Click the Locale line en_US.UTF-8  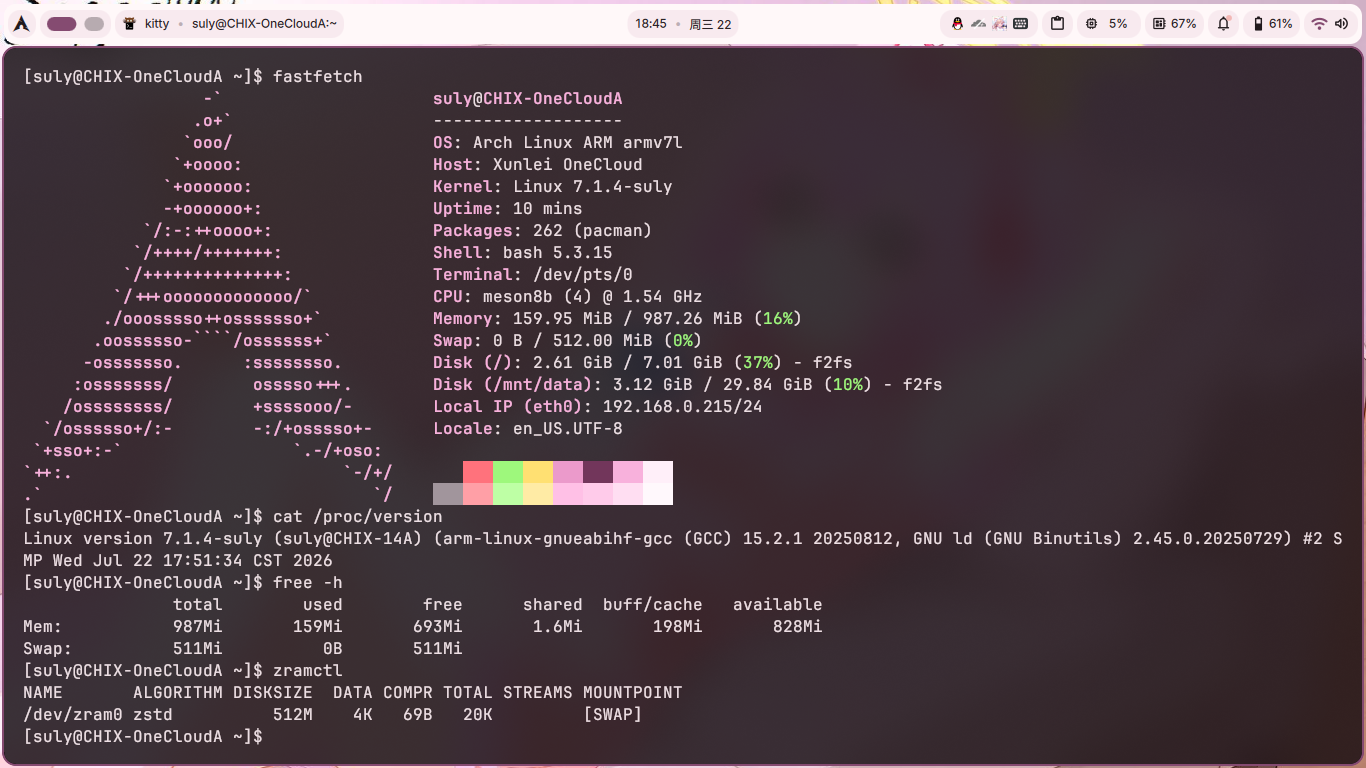click(x=528, y=429)
